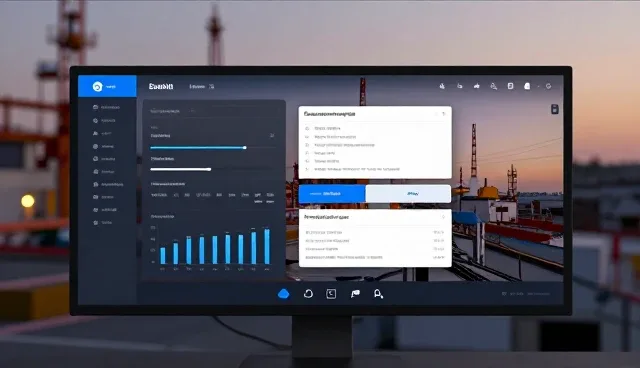Click the floppy disk save icon below the top toolbar
640x368 pixels.
pos(555,109)
